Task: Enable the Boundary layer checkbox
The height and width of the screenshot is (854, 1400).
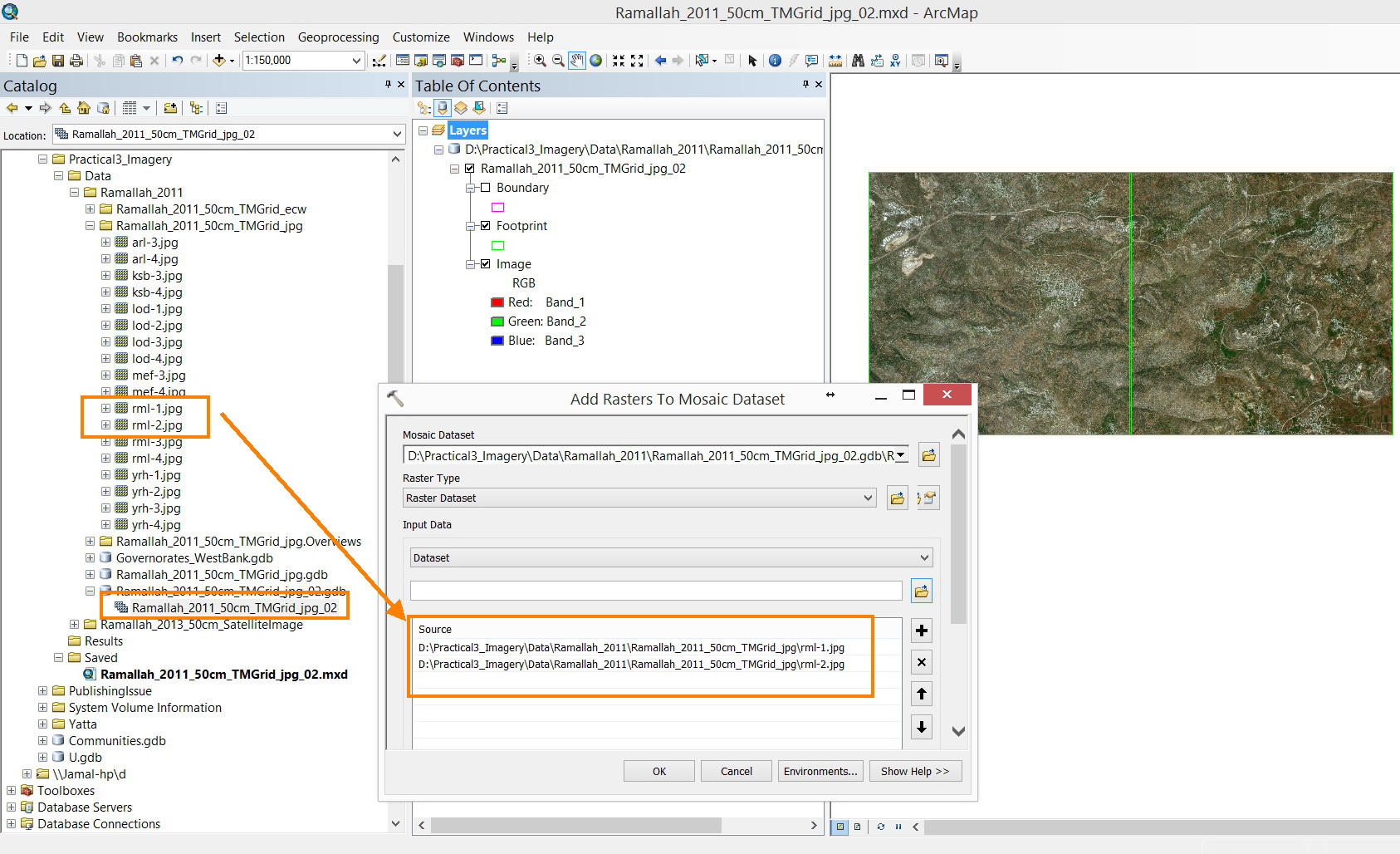Action: click(486, 188)
